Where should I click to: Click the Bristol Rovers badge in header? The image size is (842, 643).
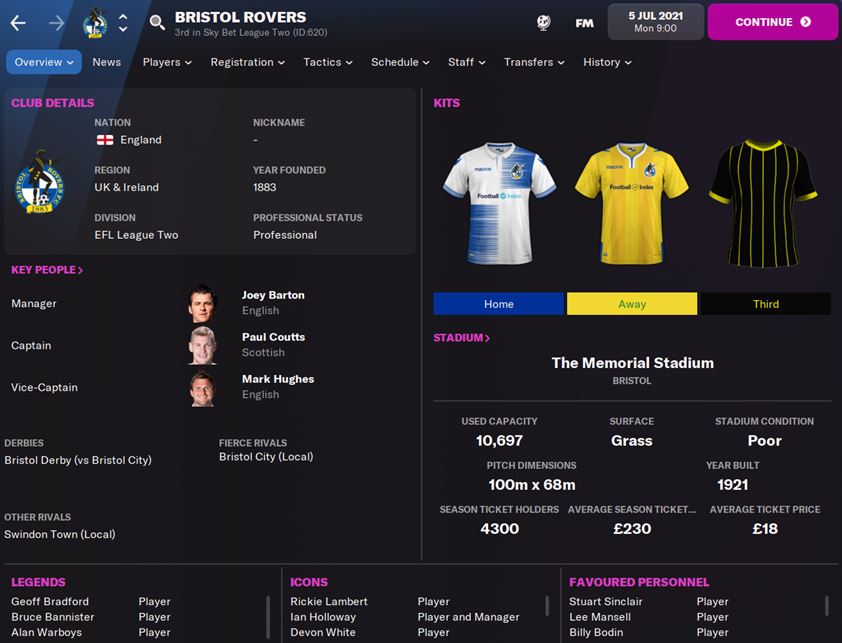95,23
